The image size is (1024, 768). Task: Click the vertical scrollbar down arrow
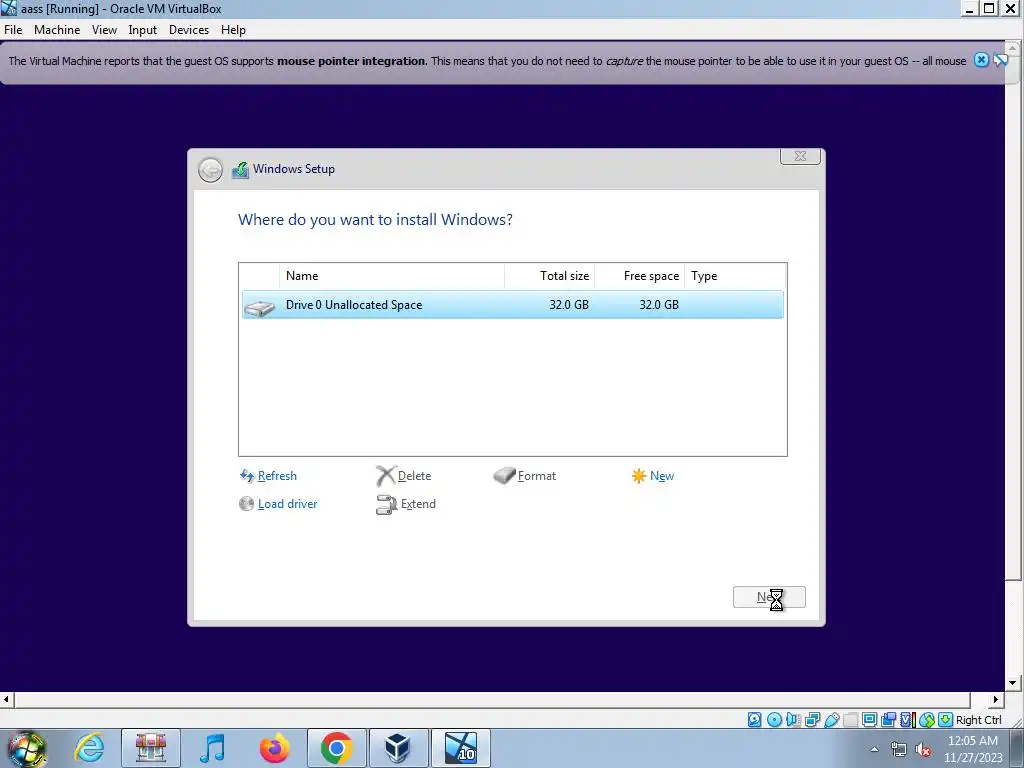click(x=1013, y=683)
